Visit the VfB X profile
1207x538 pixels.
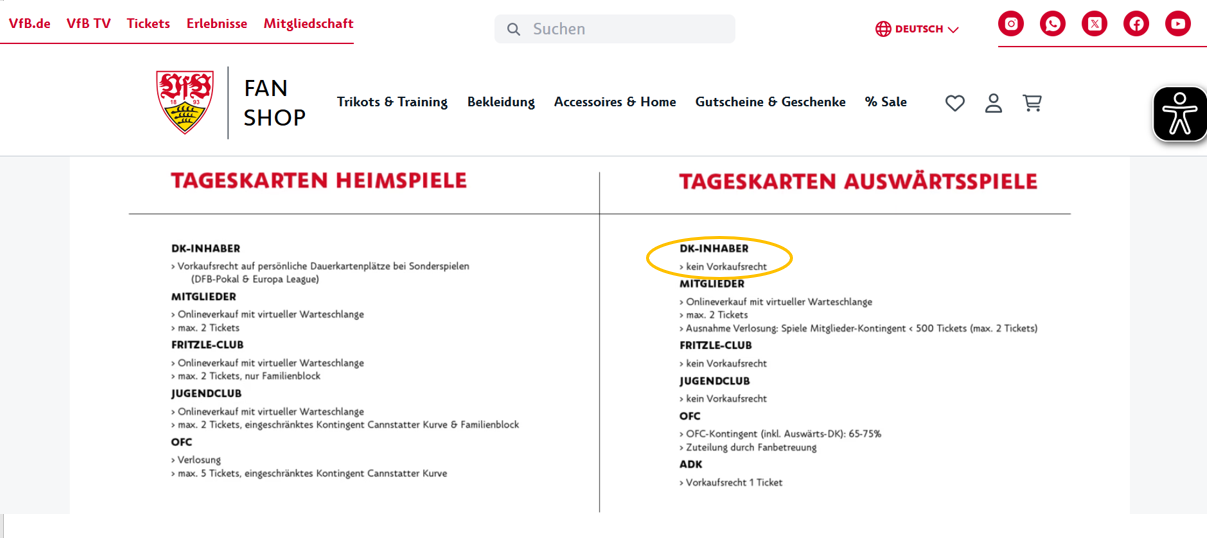click(1094, 24)
